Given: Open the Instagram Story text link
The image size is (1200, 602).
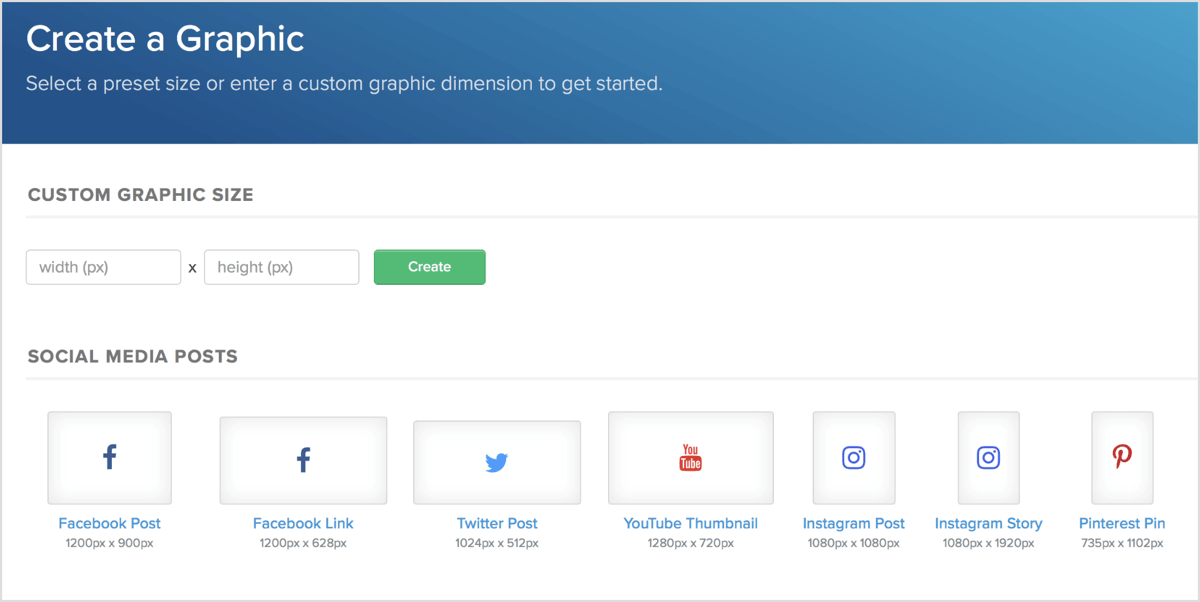Looking at the screenshot, I should coord(989,523).
